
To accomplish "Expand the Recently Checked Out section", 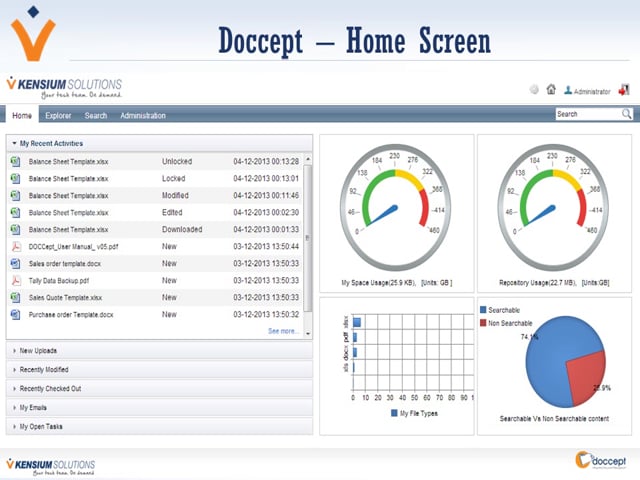I will 48,389.
